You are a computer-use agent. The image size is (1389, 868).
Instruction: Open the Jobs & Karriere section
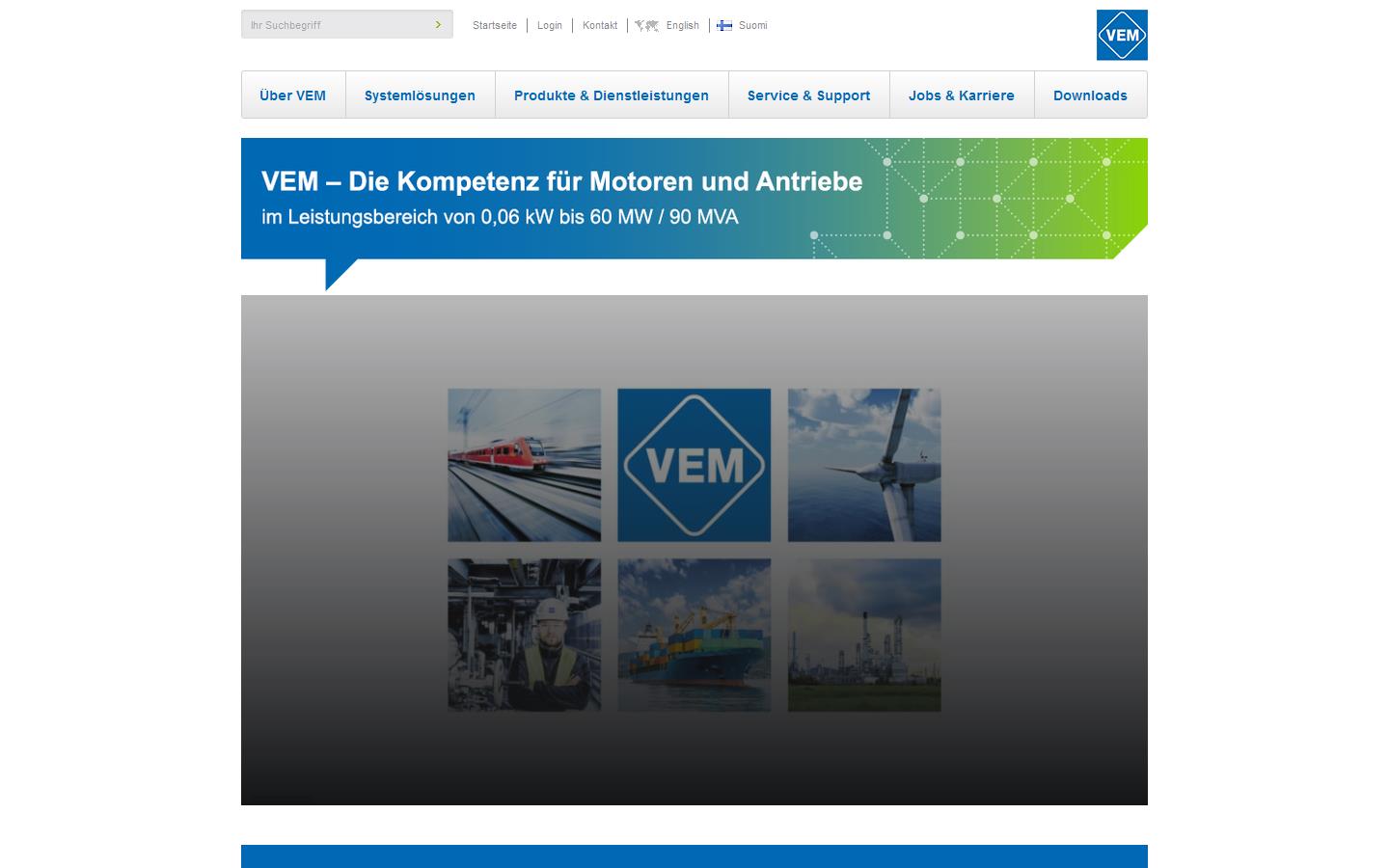coord(962,95)
